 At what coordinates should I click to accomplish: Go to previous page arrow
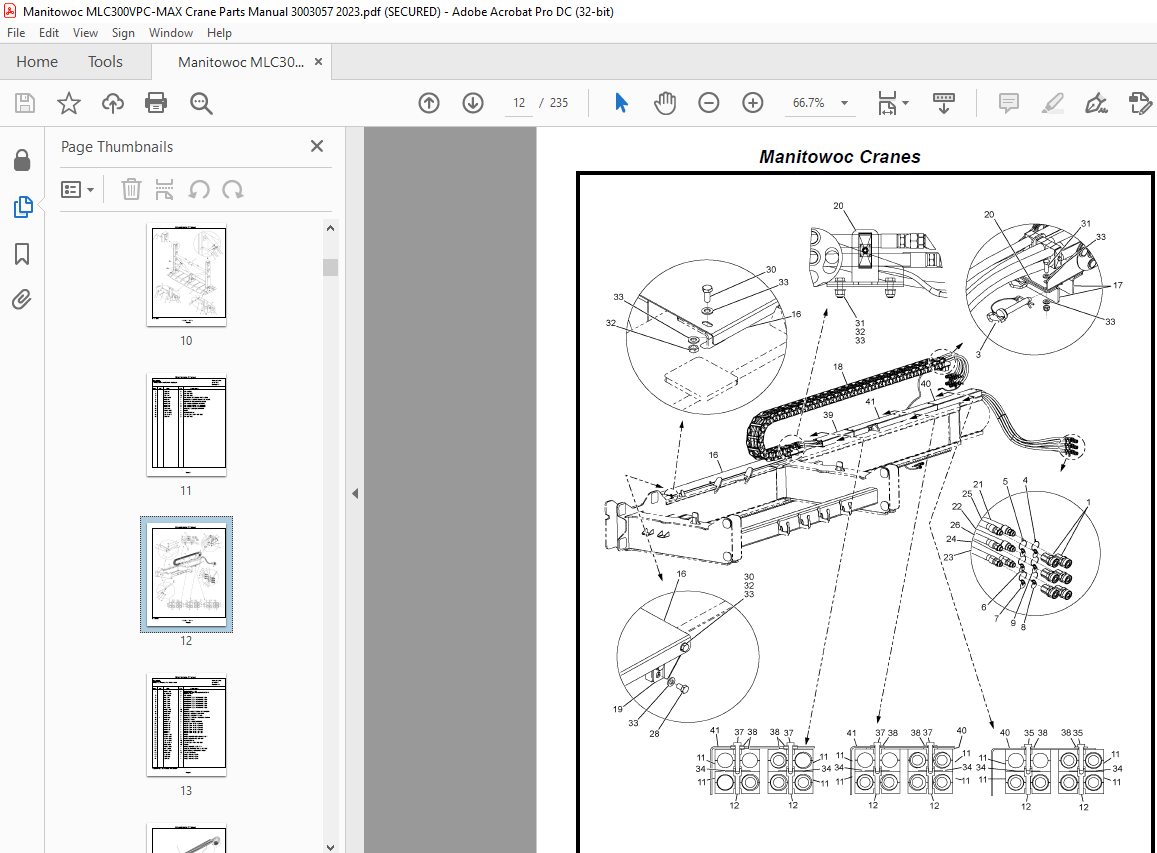[429, 103]
